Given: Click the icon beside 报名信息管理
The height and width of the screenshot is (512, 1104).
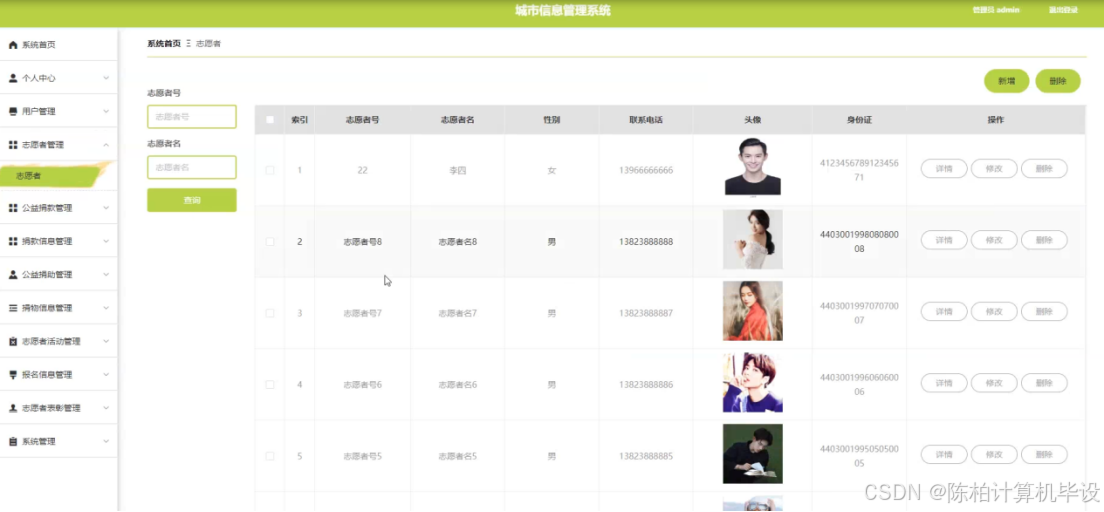Looking at the screenshot, I should click(13, 375).
